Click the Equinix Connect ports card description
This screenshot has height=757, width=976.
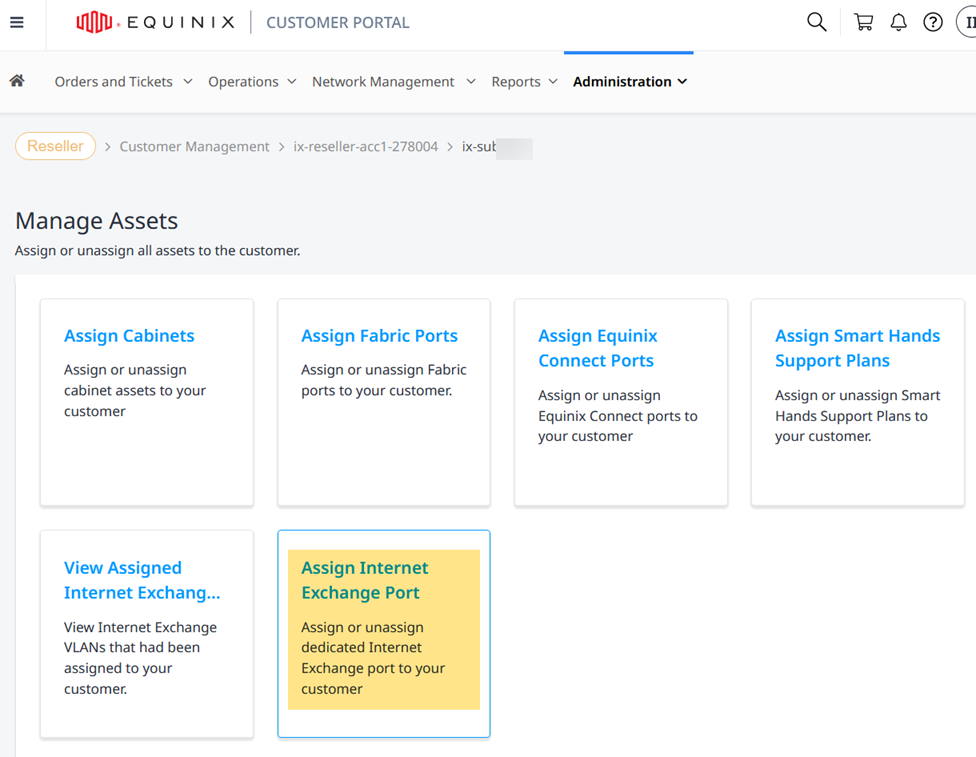617,416
